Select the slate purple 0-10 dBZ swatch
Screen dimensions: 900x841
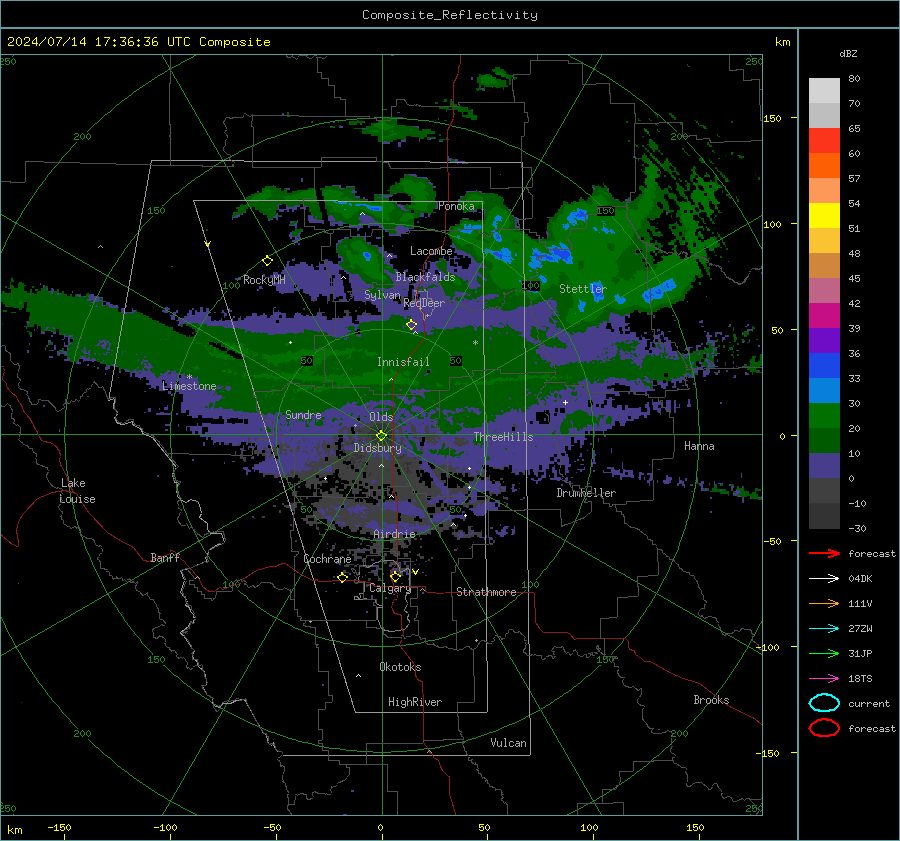[824, 466]
